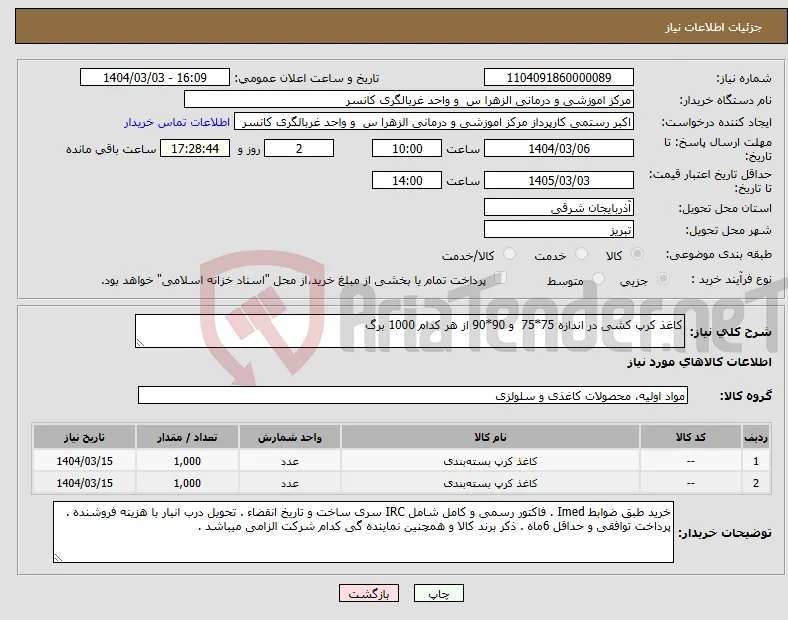Select the متوسط purchase type radio
Image resolution: width=788 pixels, height=620 pixels.
[x=598, y=278]
